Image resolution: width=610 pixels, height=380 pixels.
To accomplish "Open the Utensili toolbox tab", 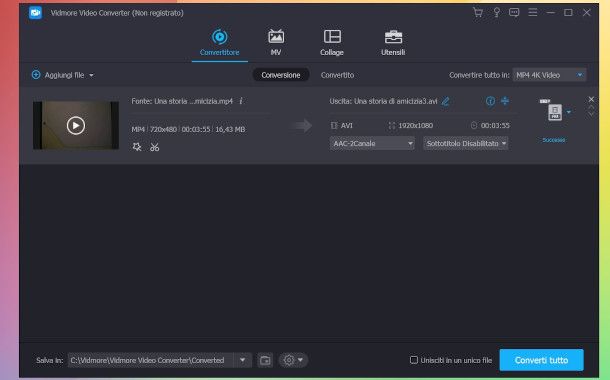I will pos(393,42).
